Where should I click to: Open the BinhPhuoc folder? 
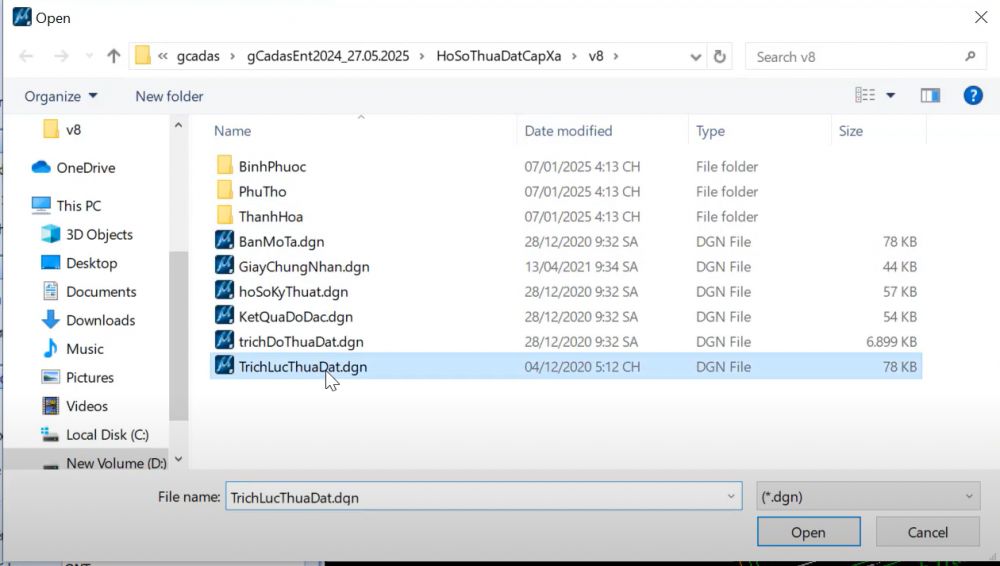[x=272, y=167]
